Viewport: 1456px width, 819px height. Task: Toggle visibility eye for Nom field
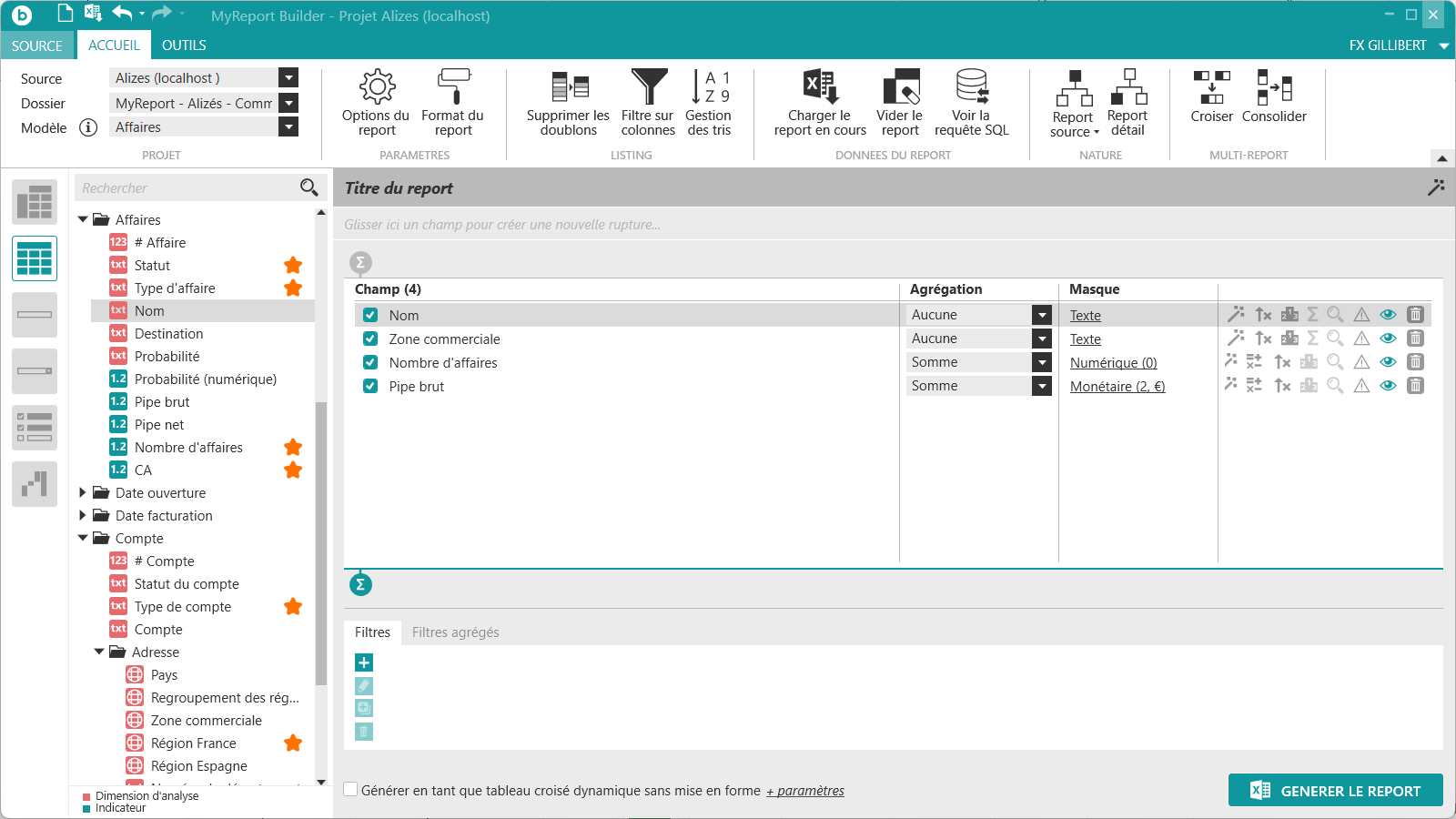pos(1388,315)
